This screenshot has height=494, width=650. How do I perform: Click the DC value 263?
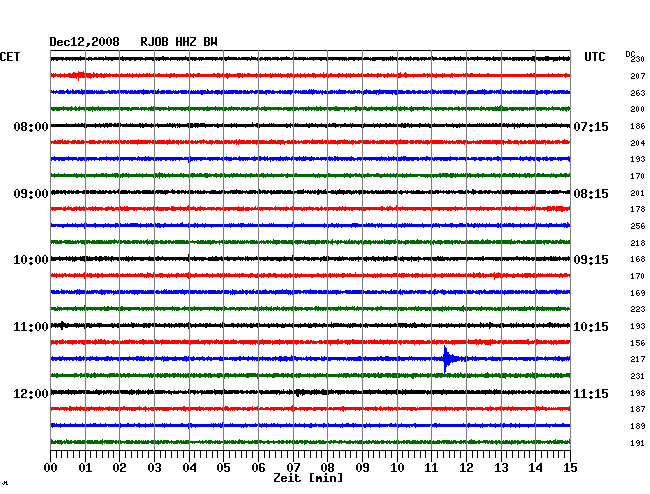pos(638,93)
